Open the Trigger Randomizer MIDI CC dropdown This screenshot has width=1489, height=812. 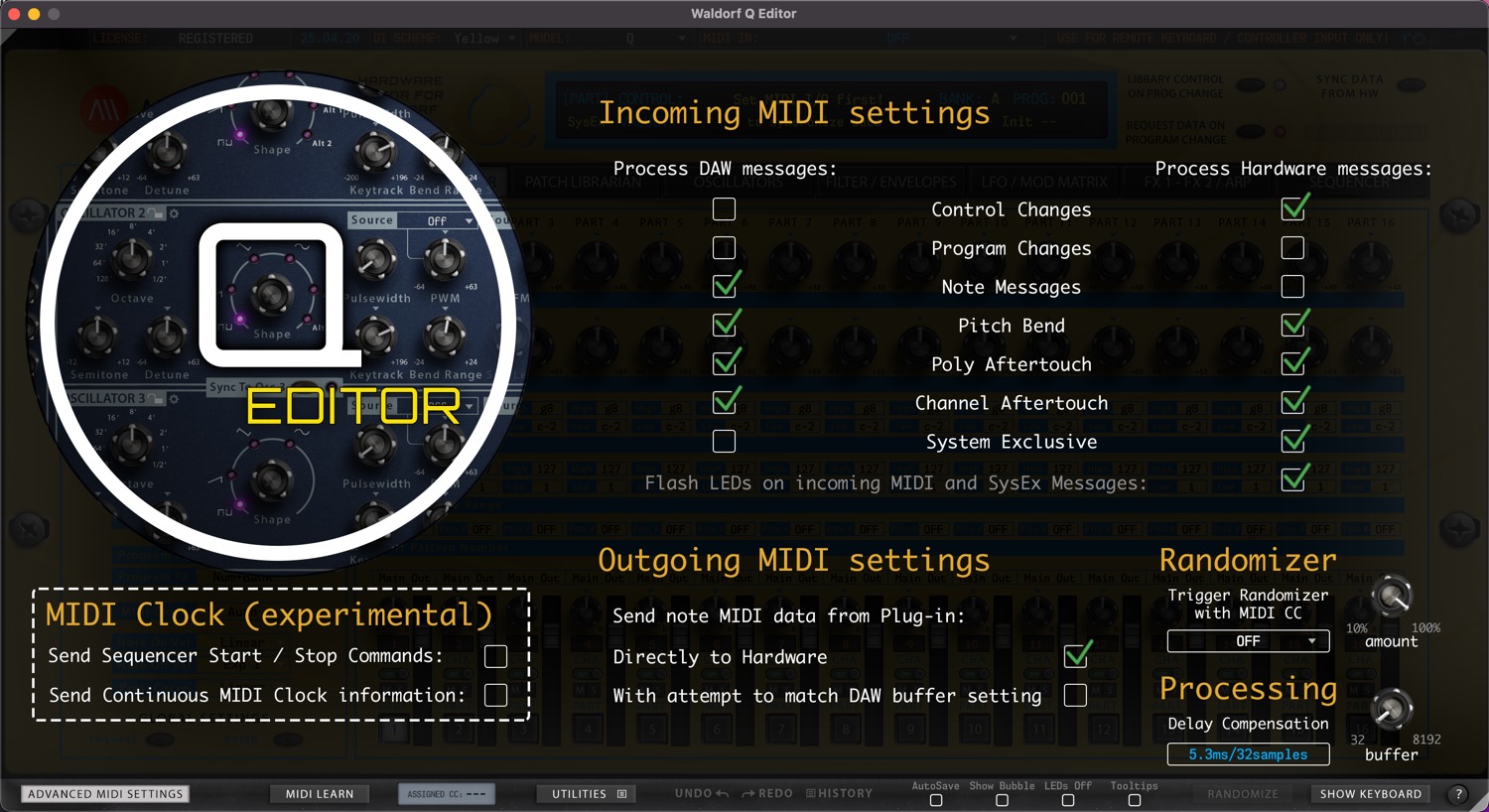pyautogui.click(x=1248, y=641)
